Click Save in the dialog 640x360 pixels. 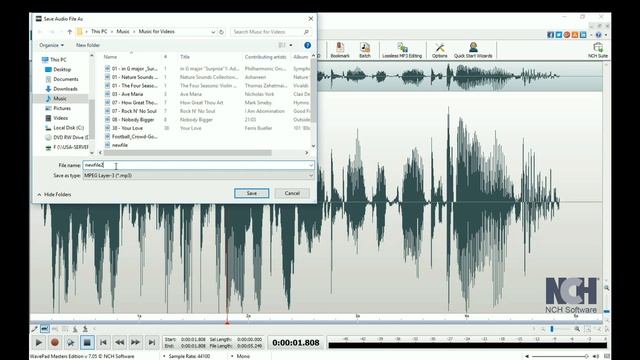click(x=251, y=193)
